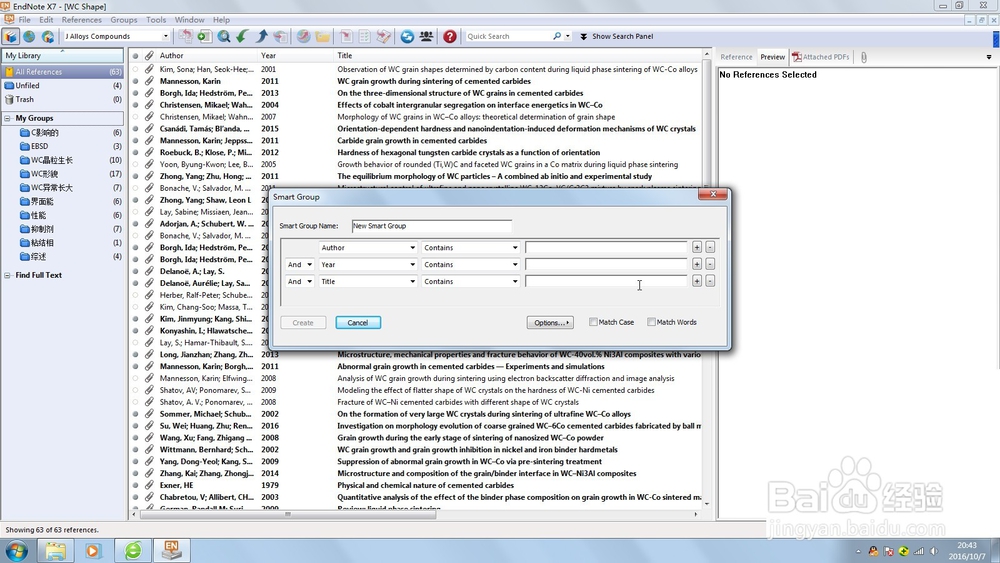The width and height of the screenshot is (1000, 563).
Task: Select Integrated Library and Online Search Mode icon
Action: [48, 36]
